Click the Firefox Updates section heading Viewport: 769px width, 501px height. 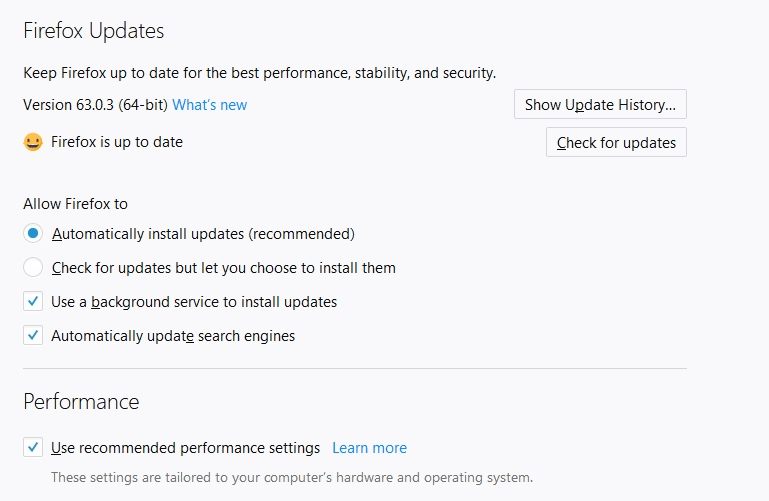(x=93, y=31)
